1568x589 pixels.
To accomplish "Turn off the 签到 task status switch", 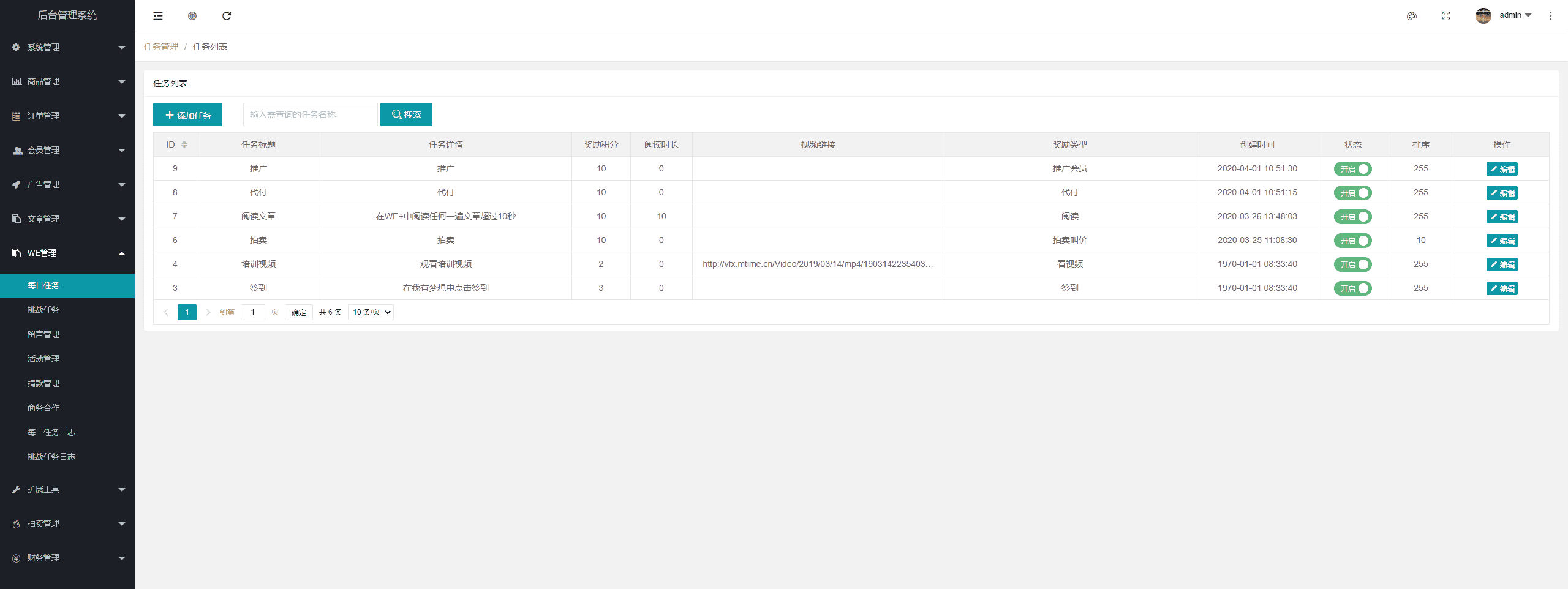I will [x=1352, y=288].
